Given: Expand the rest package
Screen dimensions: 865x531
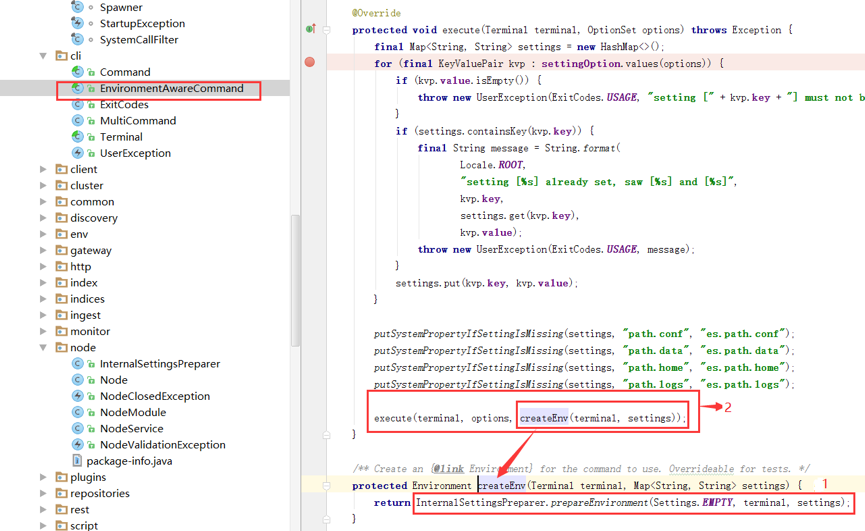Looking at the screenshot, I should point(43,509).
